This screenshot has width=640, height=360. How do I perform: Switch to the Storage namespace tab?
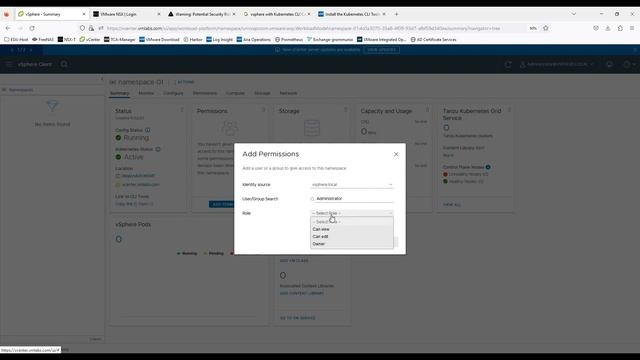[262, 93]
